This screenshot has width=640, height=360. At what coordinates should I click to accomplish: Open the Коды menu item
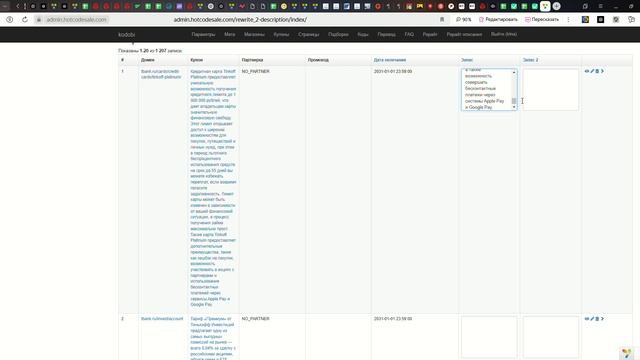pos(363,35)
